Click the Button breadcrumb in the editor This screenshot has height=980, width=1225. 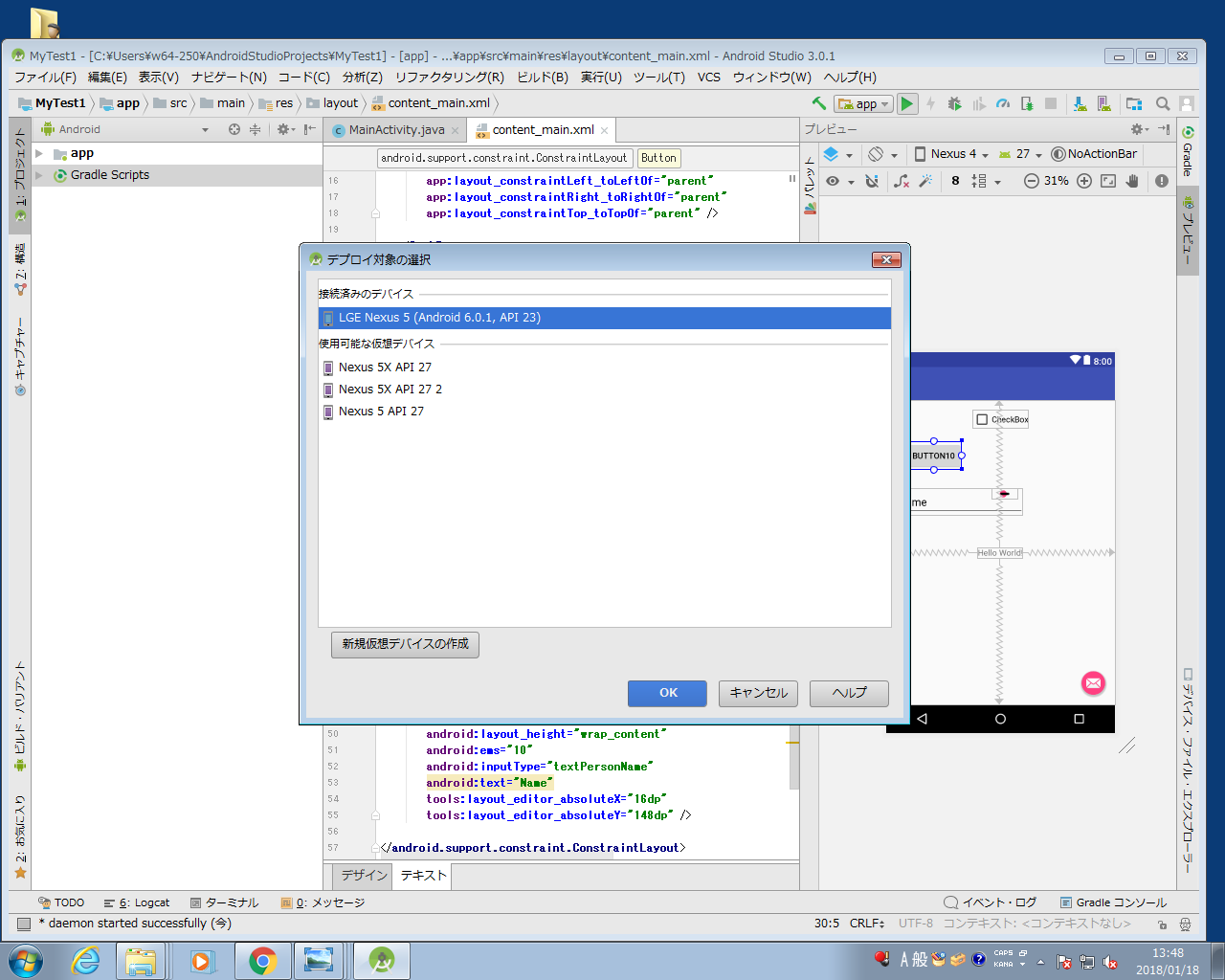pos(658,158)
